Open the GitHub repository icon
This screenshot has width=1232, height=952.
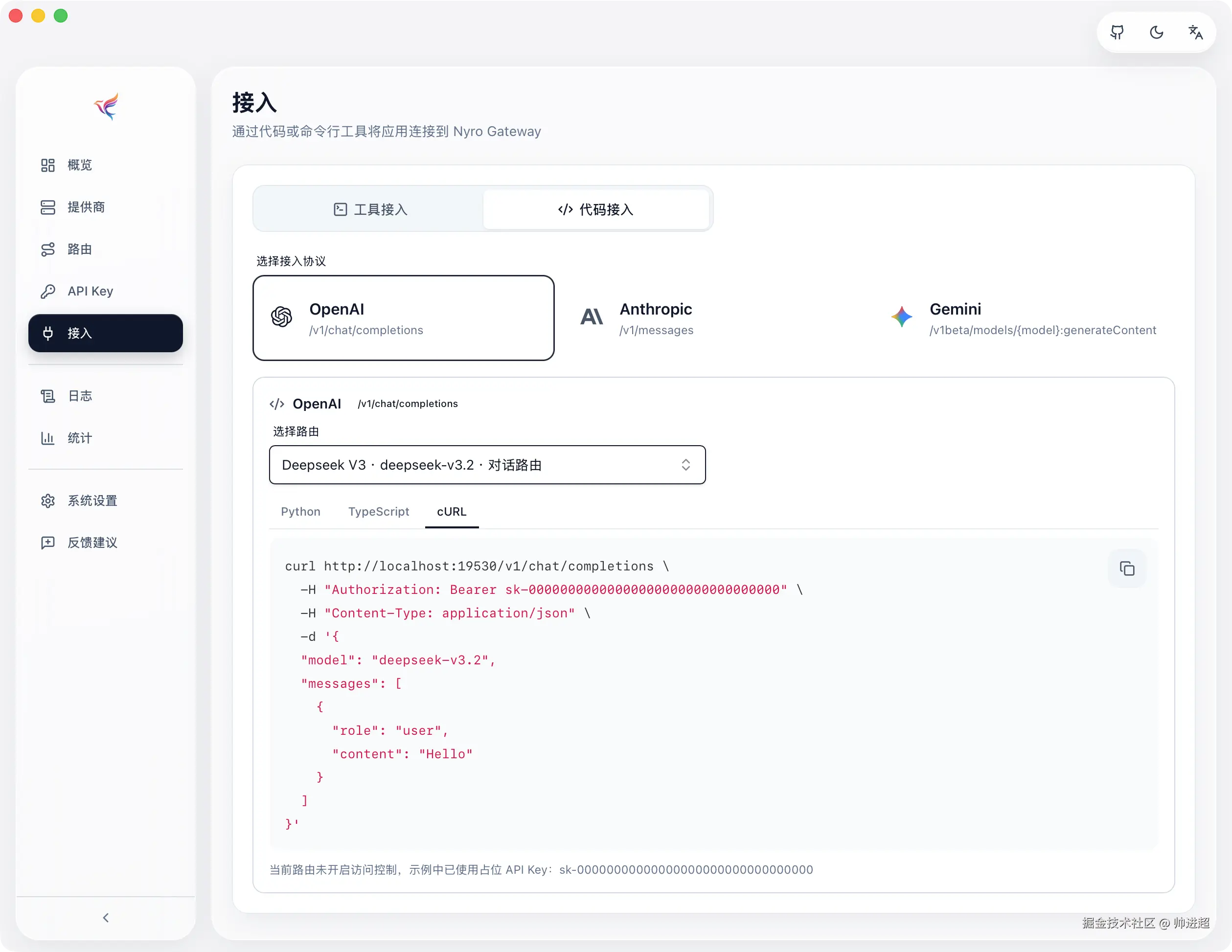point(1117,32)
